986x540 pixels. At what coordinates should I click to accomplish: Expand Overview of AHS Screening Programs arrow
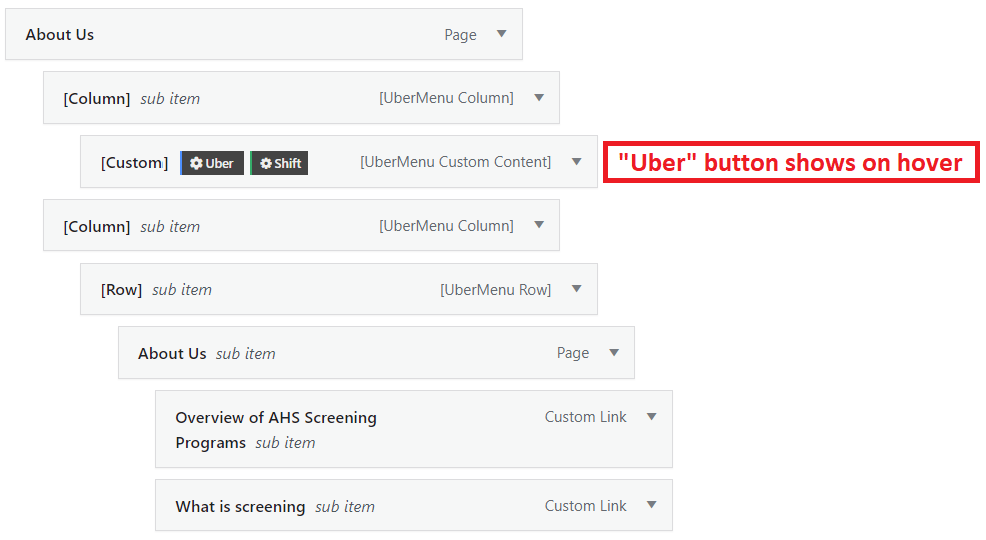(651, 417)
